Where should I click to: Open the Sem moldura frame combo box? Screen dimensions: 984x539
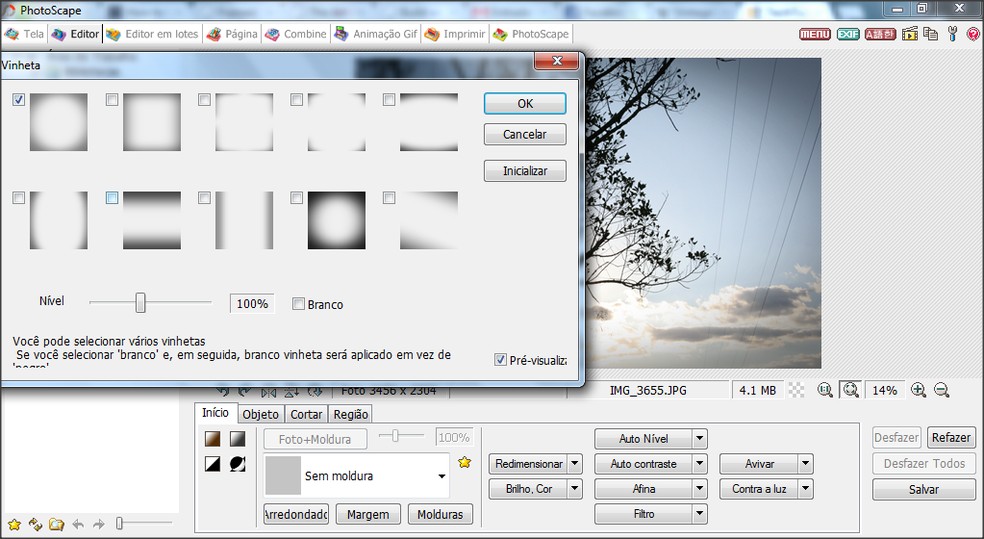356,476
